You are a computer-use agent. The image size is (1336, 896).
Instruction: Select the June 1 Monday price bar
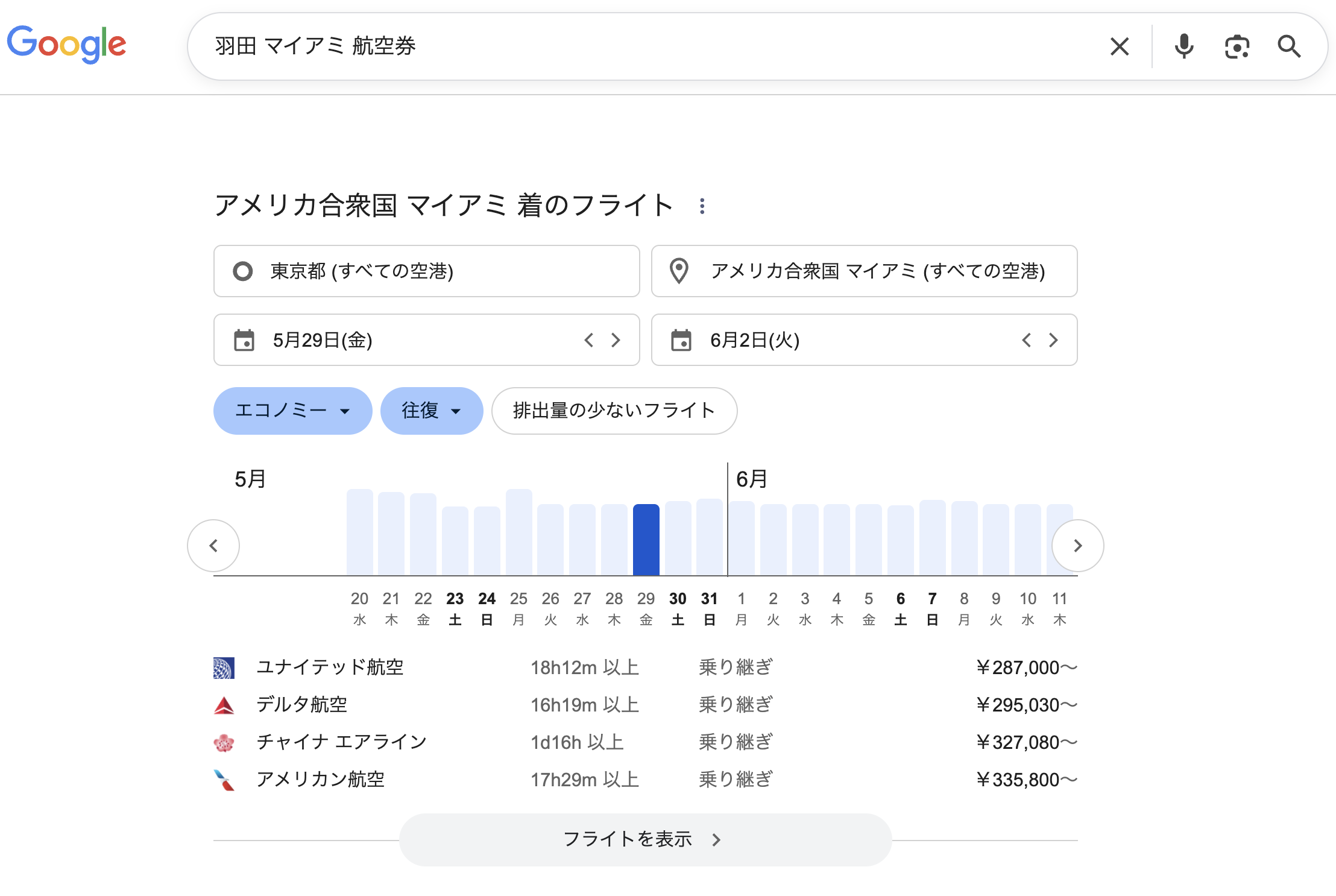click(x=742, y=538)
